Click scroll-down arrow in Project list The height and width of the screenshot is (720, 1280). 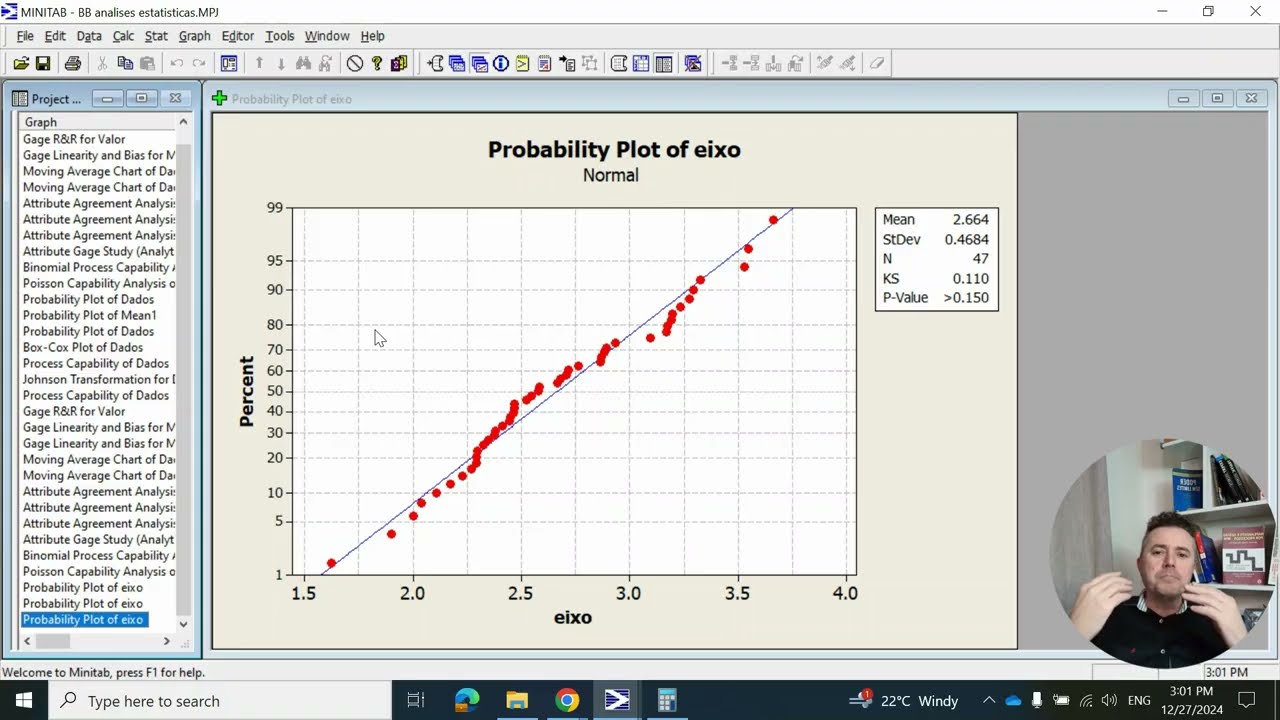183,624
